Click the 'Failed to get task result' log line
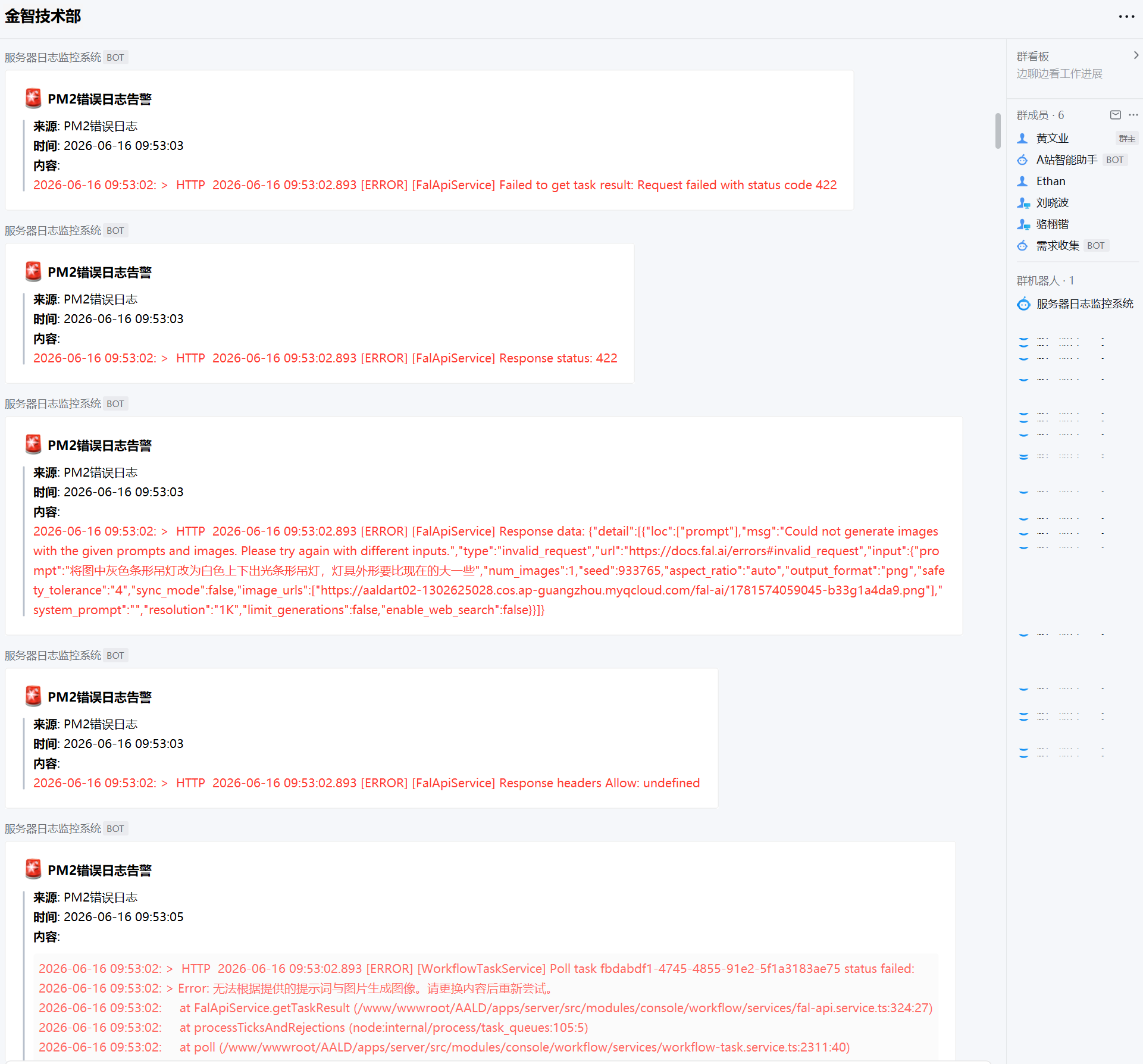This screenshot has width=1143, height=1064. [435, 185]
